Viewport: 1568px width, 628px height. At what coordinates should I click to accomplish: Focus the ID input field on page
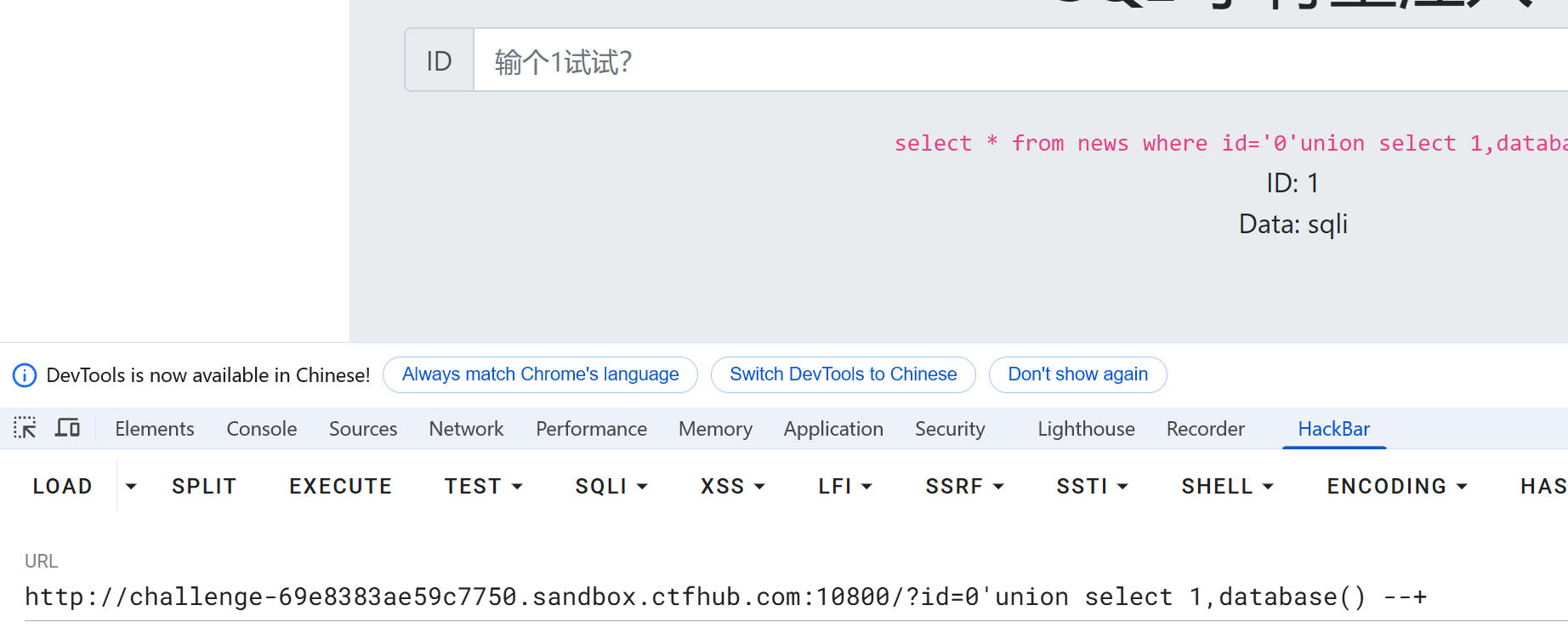pos(1020,61)
